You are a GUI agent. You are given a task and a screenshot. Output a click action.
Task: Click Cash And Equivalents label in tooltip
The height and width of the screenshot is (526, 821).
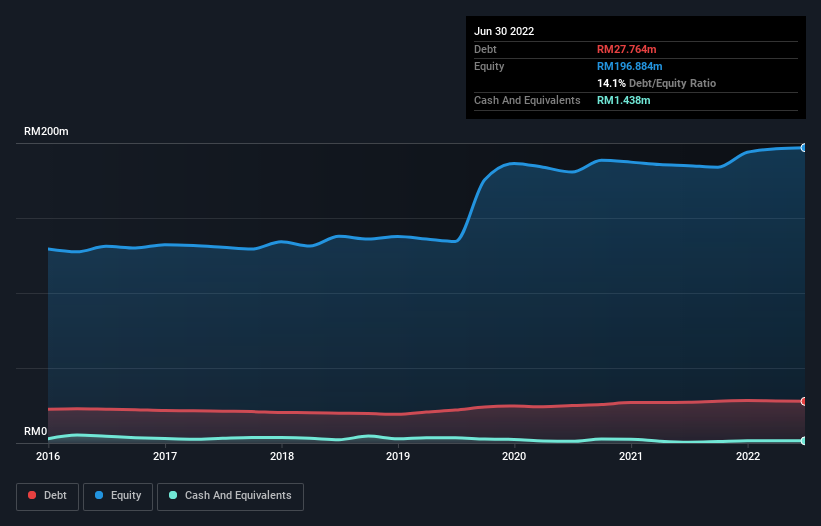pyautogui.click(x=527, y=100)
